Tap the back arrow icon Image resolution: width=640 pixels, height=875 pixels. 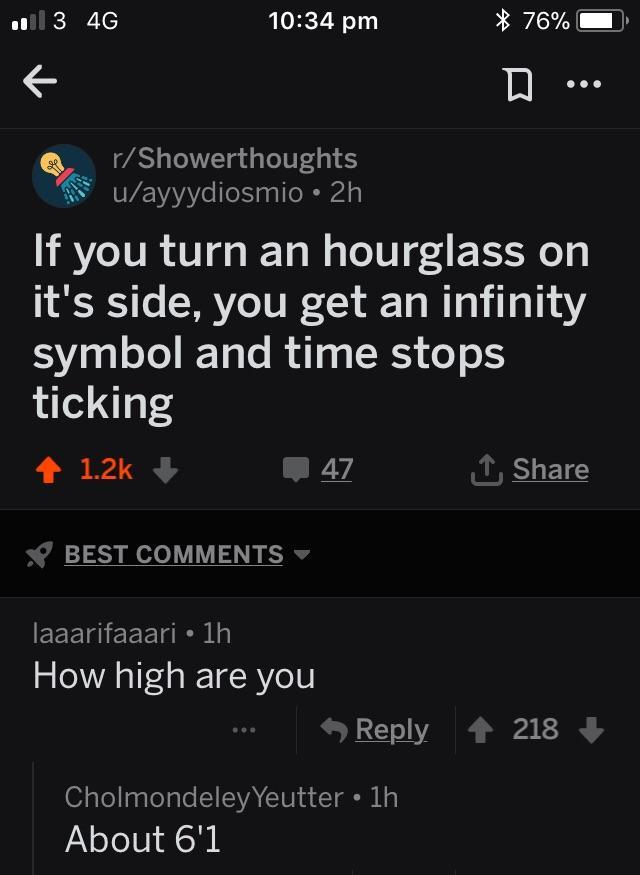40,81
